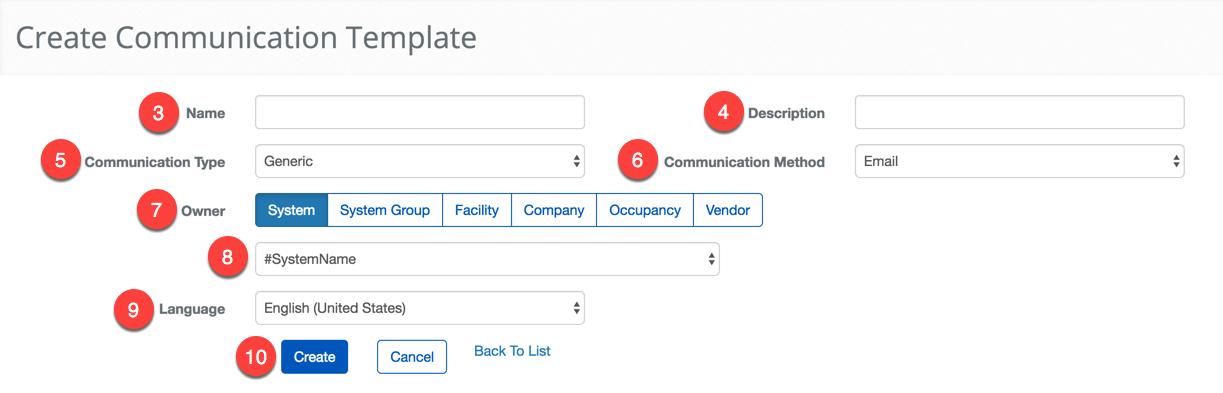Image resolution: width=1223 pixels, height=393 pixels.
Task: Click the red number 5 annotation badge
Action: coord(61,161)
